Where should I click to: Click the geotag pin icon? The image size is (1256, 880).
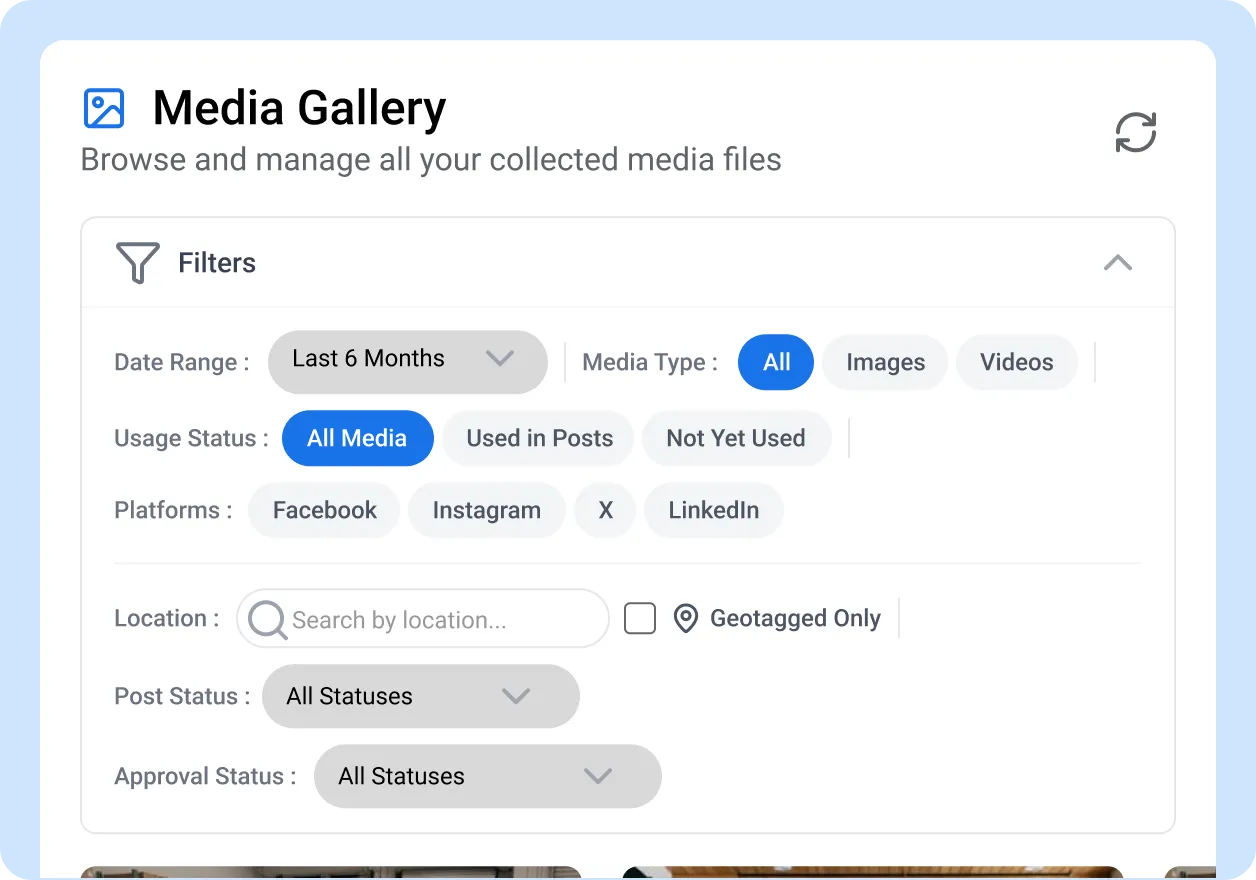[x=684, y=618]
